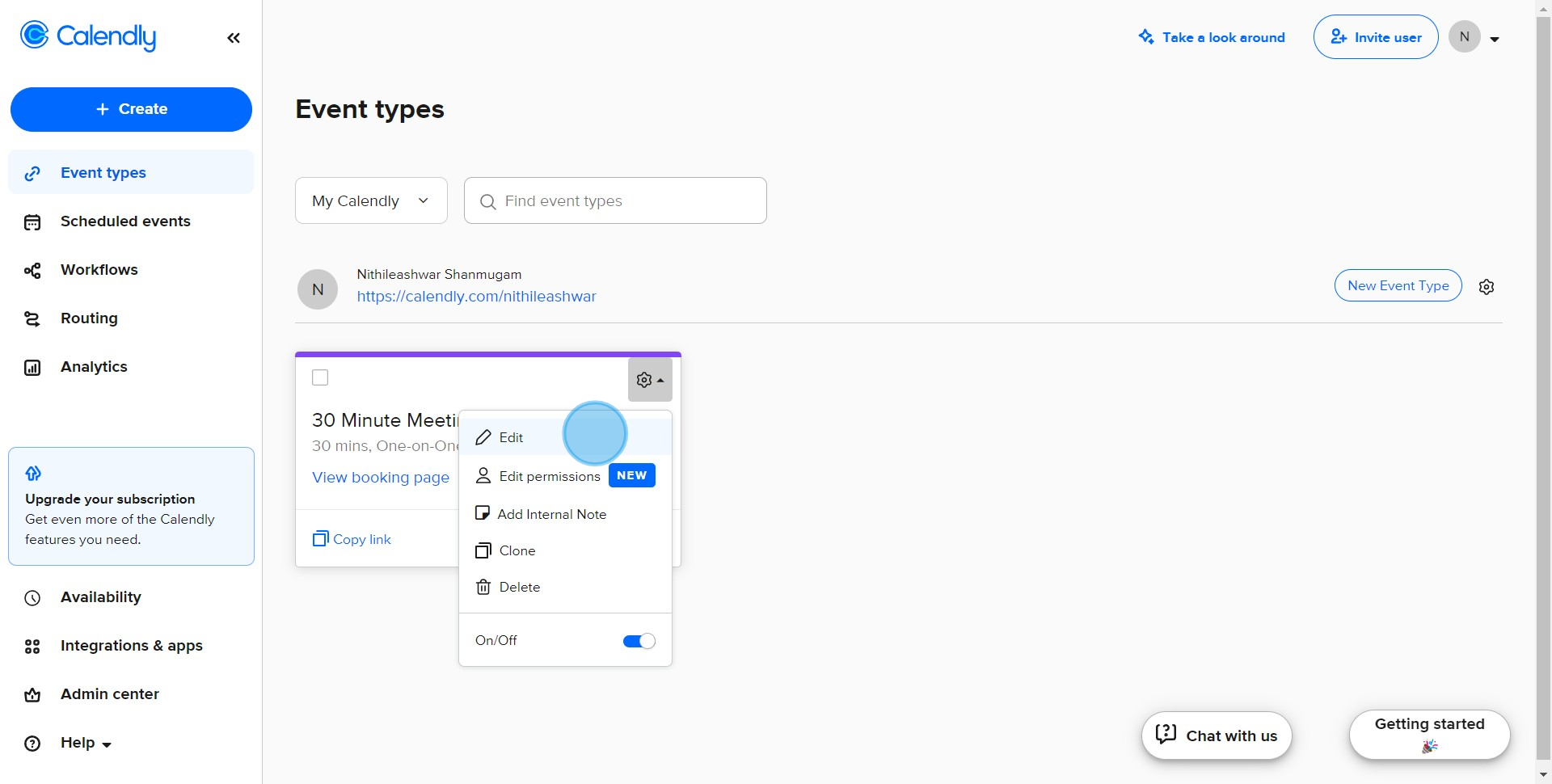Click the pencil Edit icon
This screenshot has height=784, width=1552.
click(483, 437)
